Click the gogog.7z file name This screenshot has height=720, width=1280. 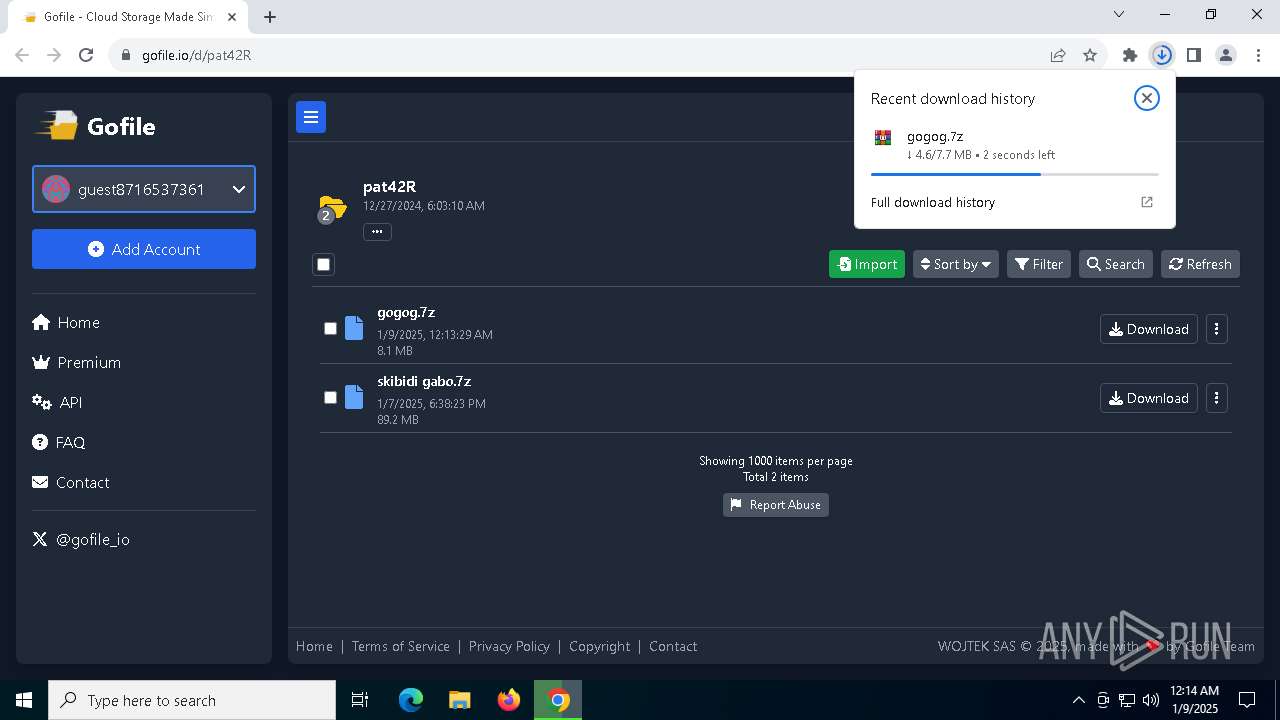pyautogui.click(x=406, y=312)
